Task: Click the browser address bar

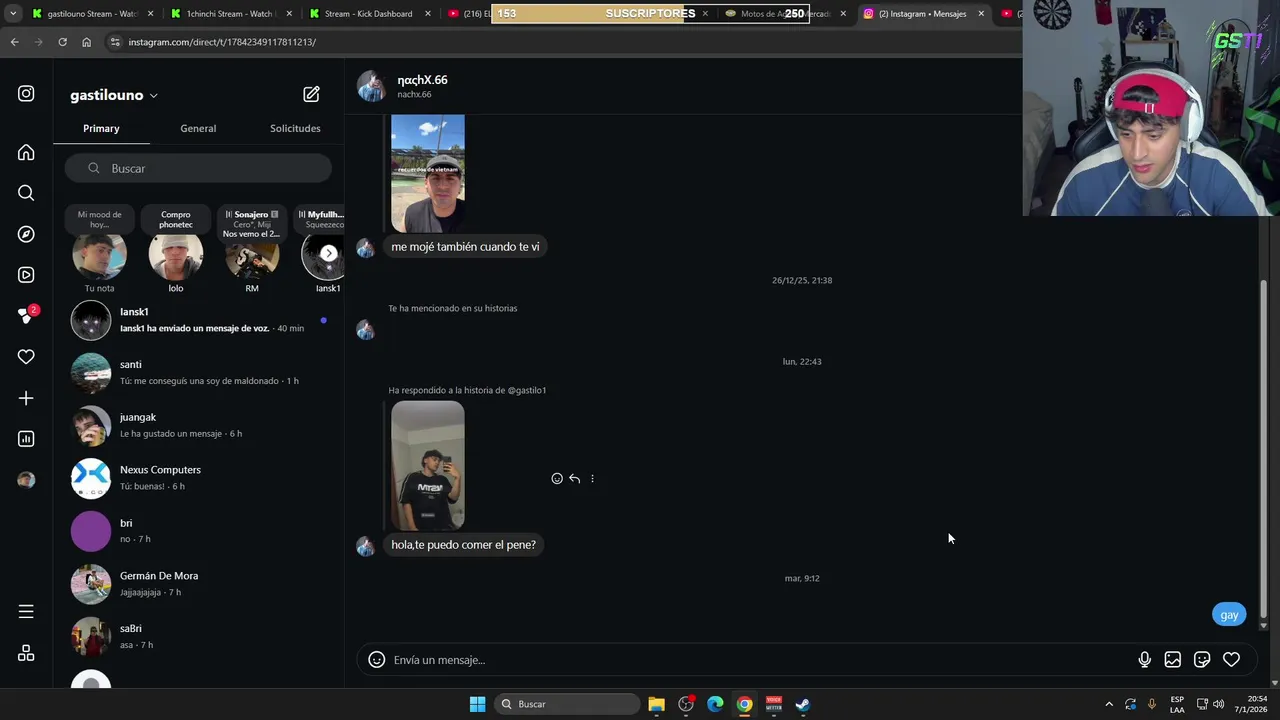Action: click(x=560, y=42)
